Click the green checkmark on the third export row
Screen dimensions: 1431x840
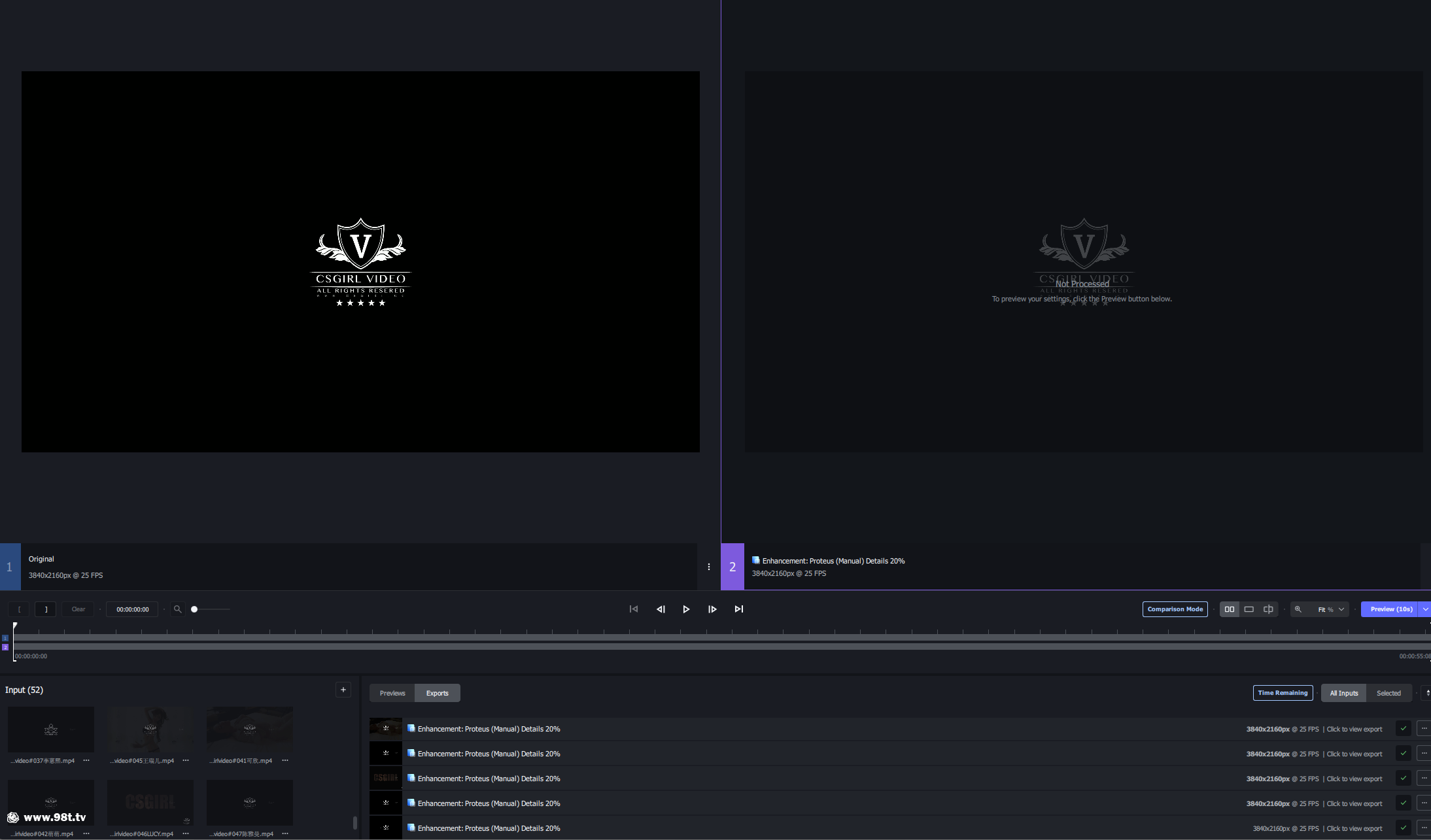[x=1404, y=778]
